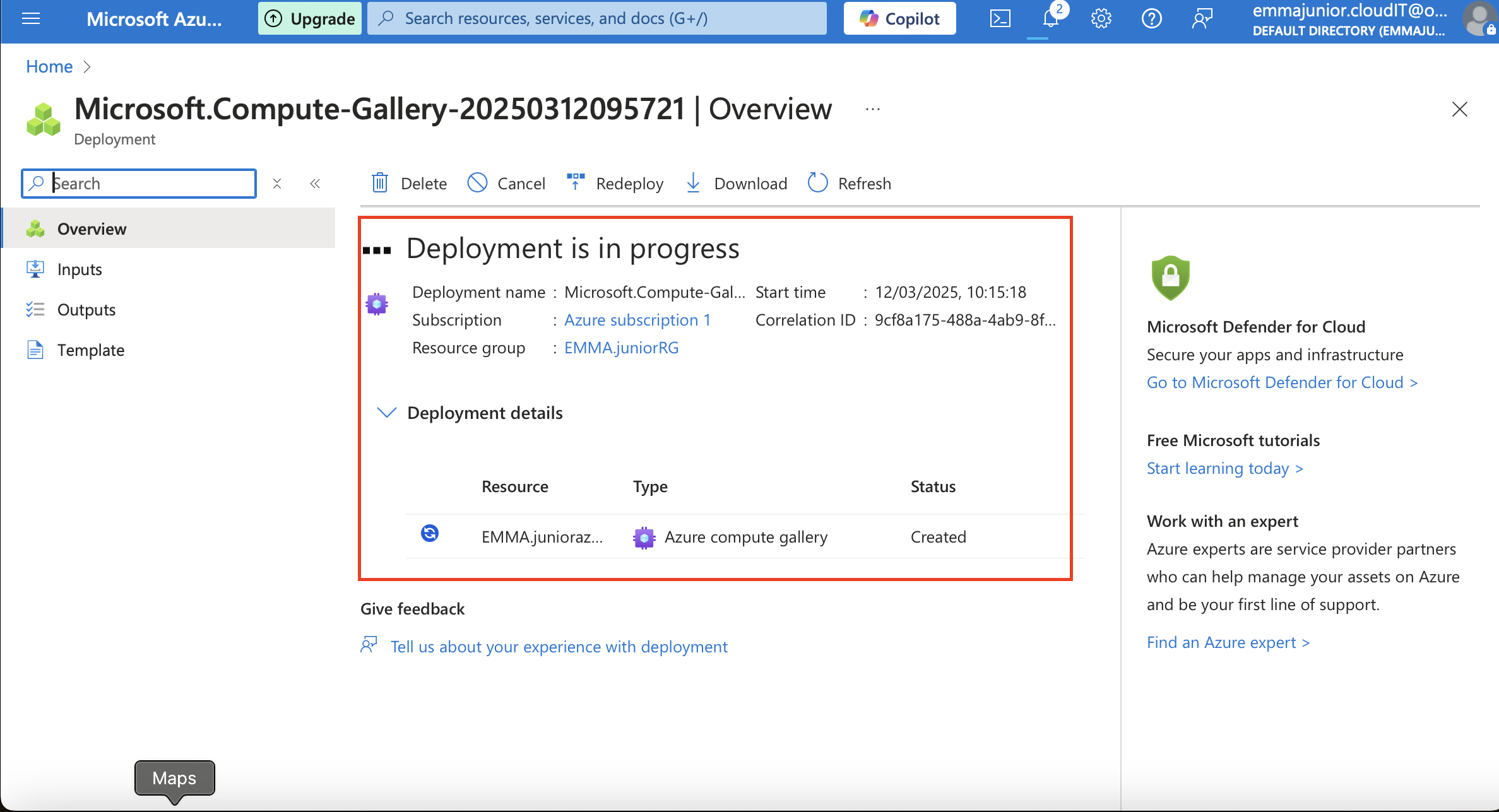This screenshot has width=1499, height=812.
Task: Open the ellipsis more options beside title
Action: pyautogui.click(x=873, y=109)
